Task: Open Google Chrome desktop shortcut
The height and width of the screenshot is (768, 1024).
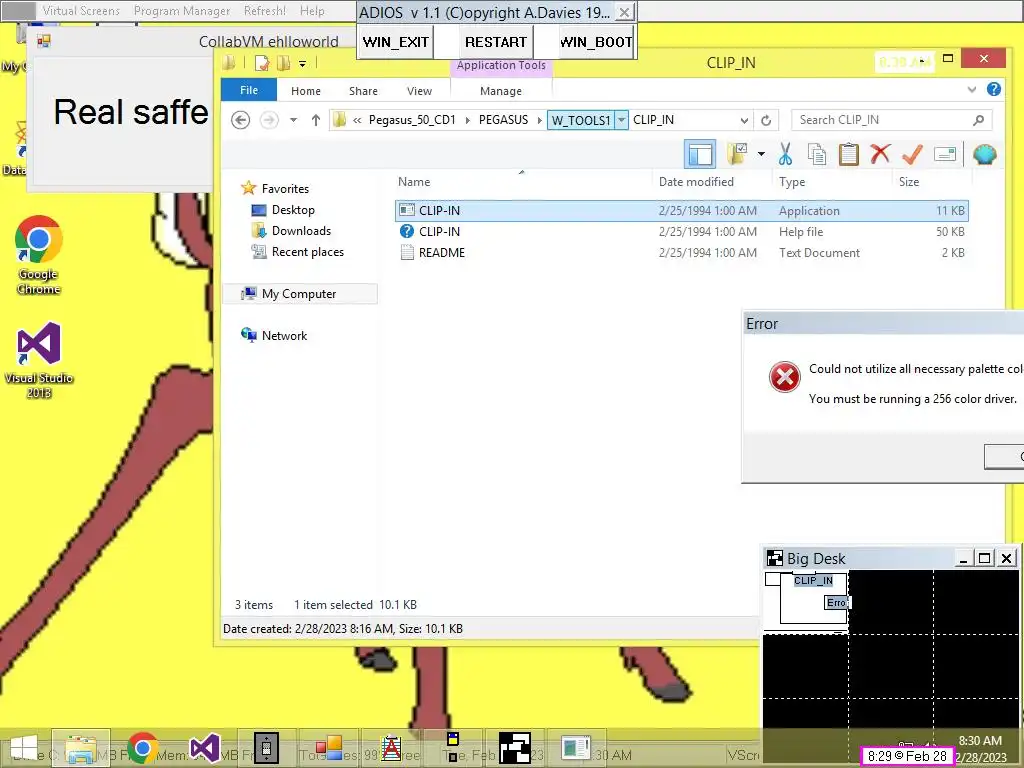Action: (x=39, y=255)
